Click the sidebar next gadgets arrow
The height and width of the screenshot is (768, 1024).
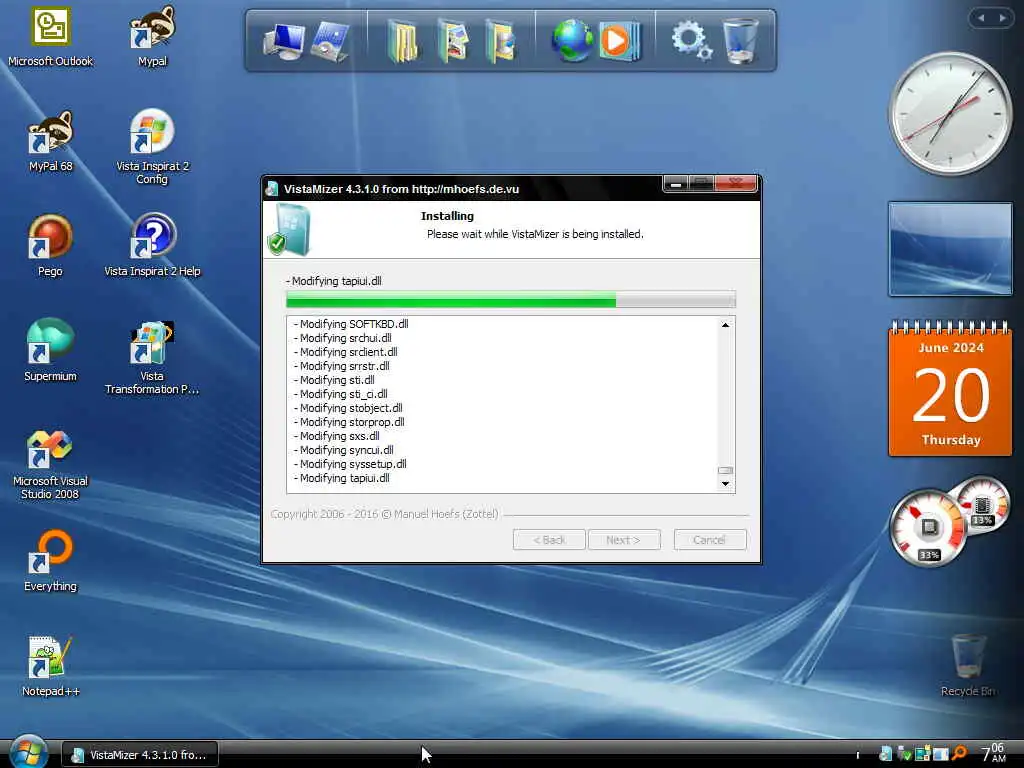coord(1002,18)
